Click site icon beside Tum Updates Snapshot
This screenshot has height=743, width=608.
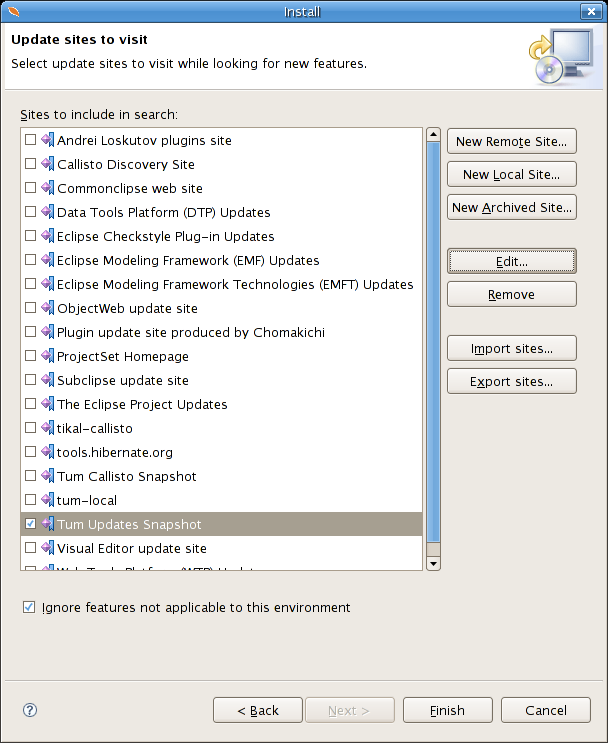47,524
